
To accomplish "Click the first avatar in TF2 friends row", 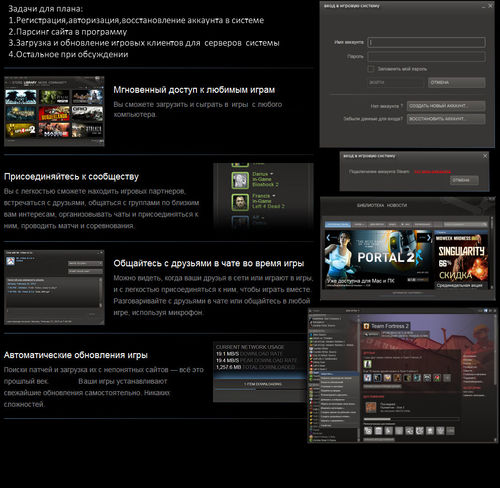I will [368, 378].
